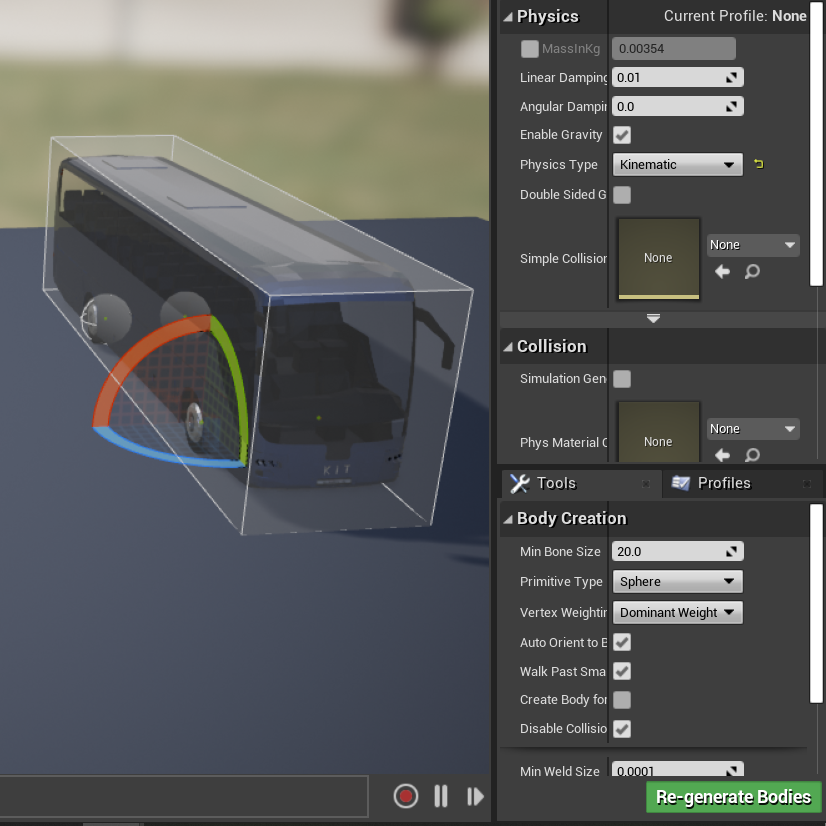
Task: Click the Re-generate Bodies button
Action: click(733, 797)
